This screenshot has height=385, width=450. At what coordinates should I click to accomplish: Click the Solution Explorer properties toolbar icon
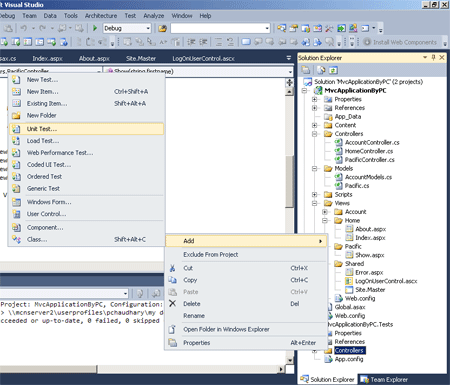point(306,70)
